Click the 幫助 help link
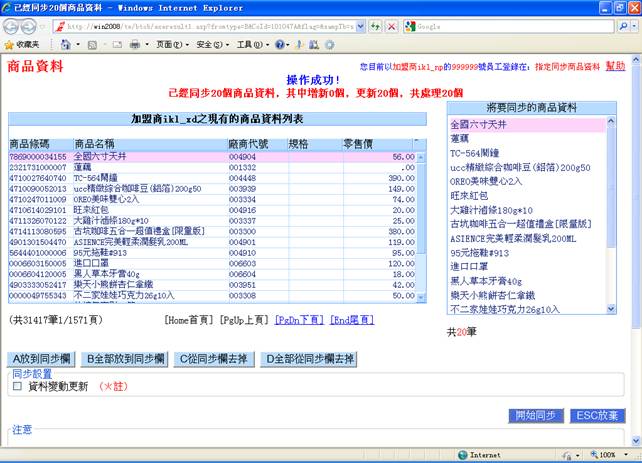642x463 pixels. pyautogui.click(x=615, y=65)
